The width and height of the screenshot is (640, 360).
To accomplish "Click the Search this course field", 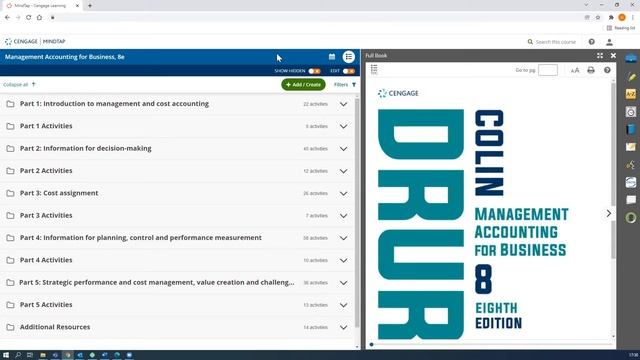I will click(551, 42).
